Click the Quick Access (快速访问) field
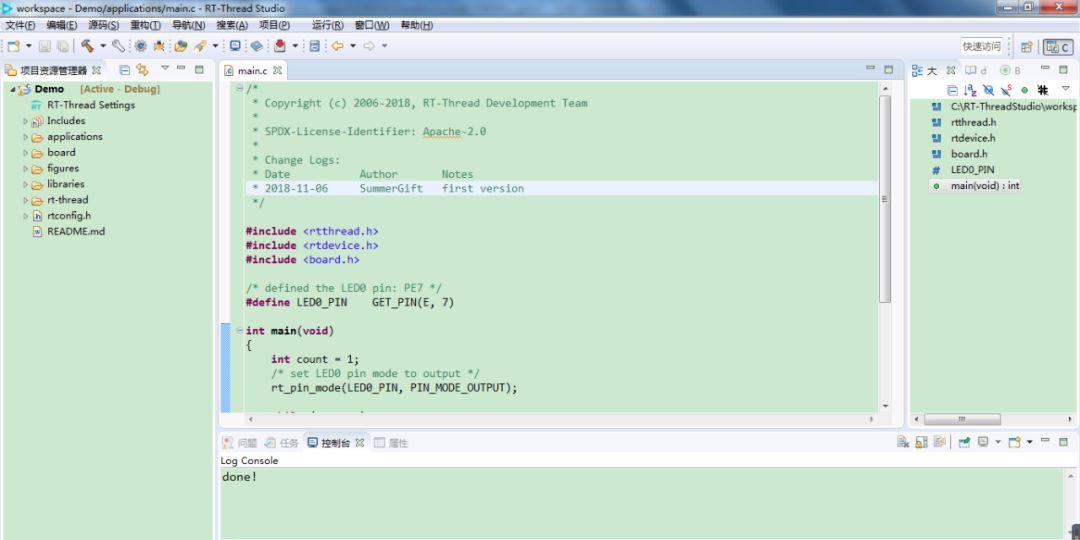 tap(982, 47)
